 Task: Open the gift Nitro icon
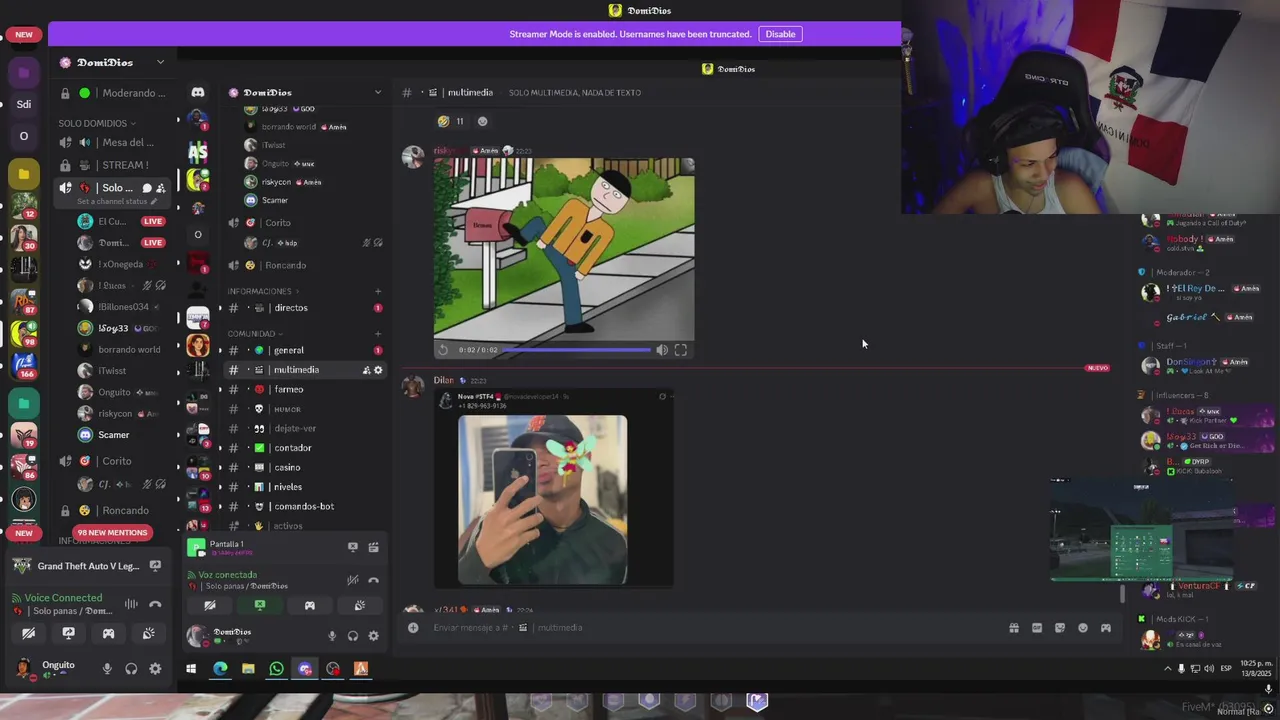click(1014, 628)
